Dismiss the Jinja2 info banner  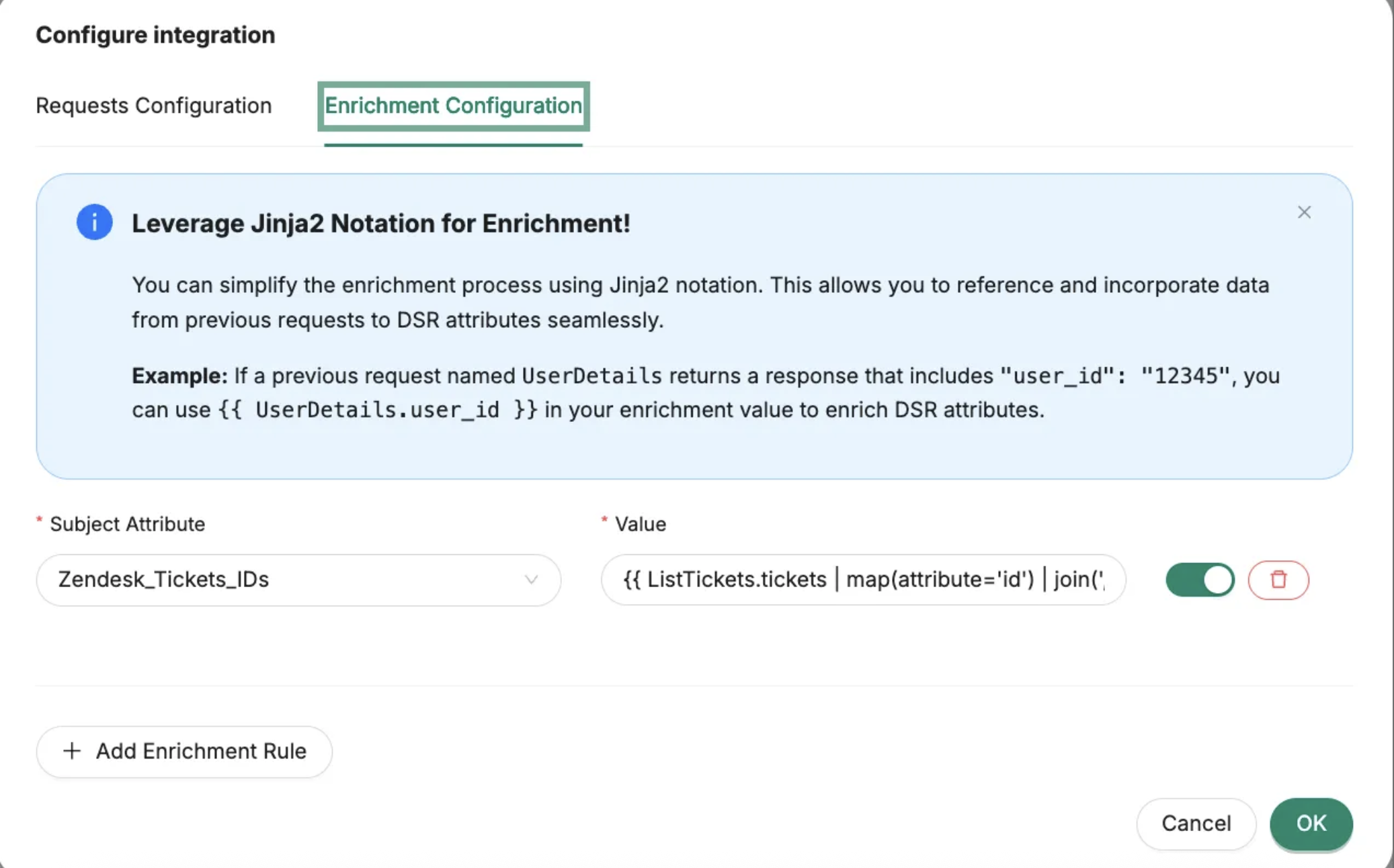pos(1304,212)
